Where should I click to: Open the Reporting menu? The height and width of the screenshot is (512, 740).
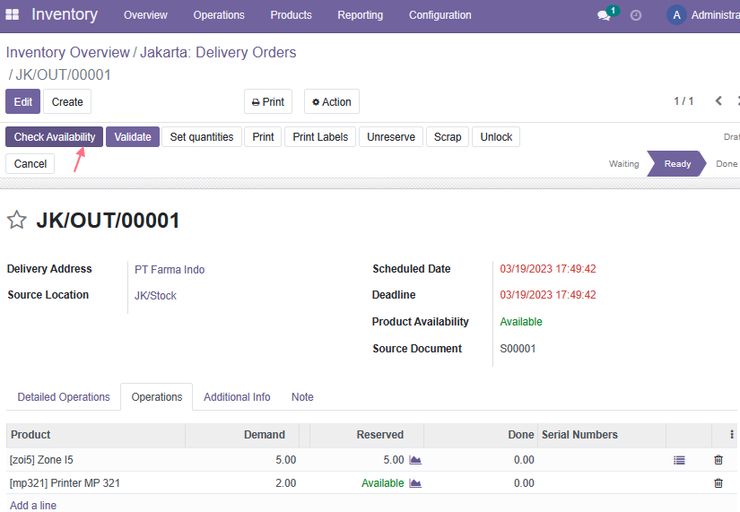pyautogui.click(x=360, y=15)
